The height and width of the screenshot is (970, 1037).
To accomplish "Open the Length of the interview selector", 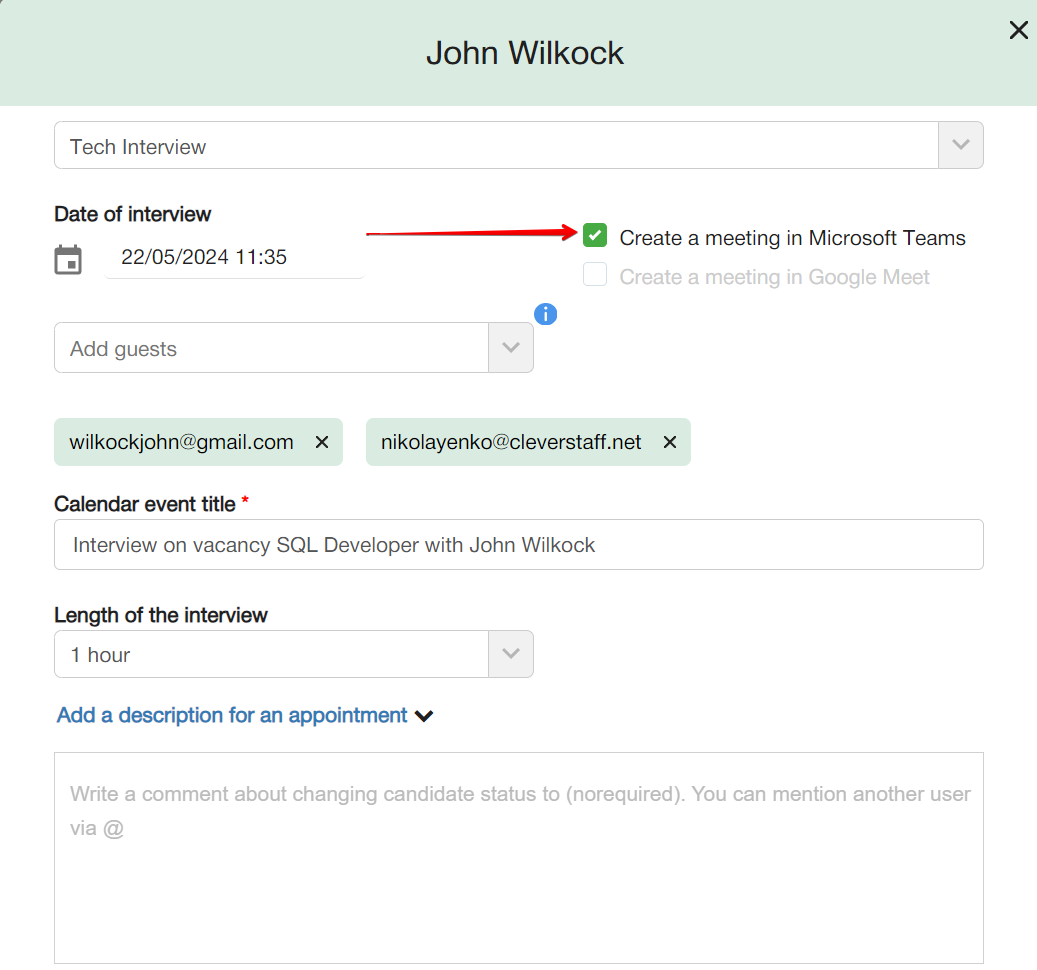I will 270,654.
